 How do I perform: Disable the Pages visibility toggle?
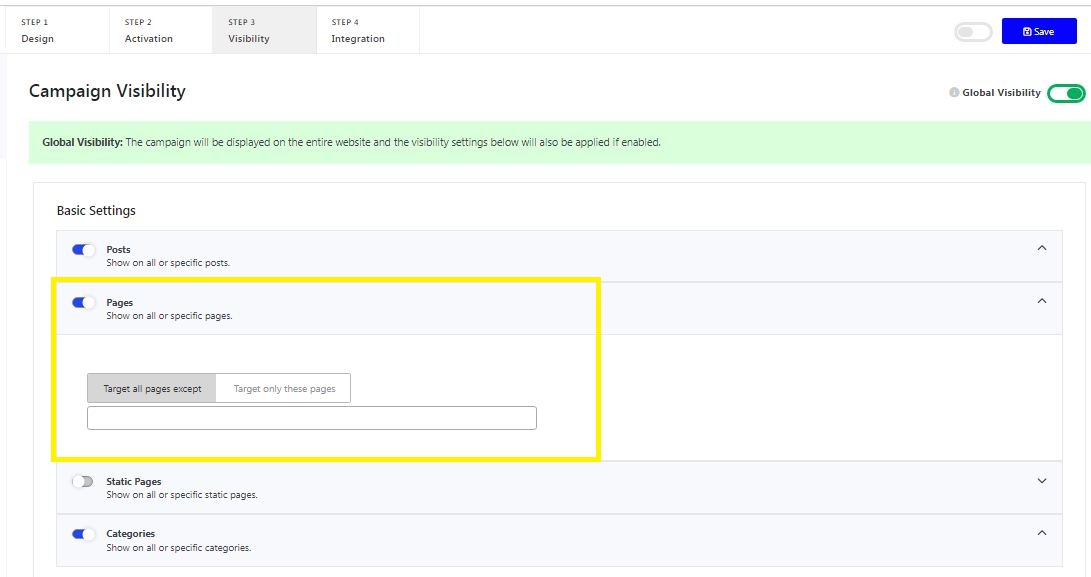[83, 301]
